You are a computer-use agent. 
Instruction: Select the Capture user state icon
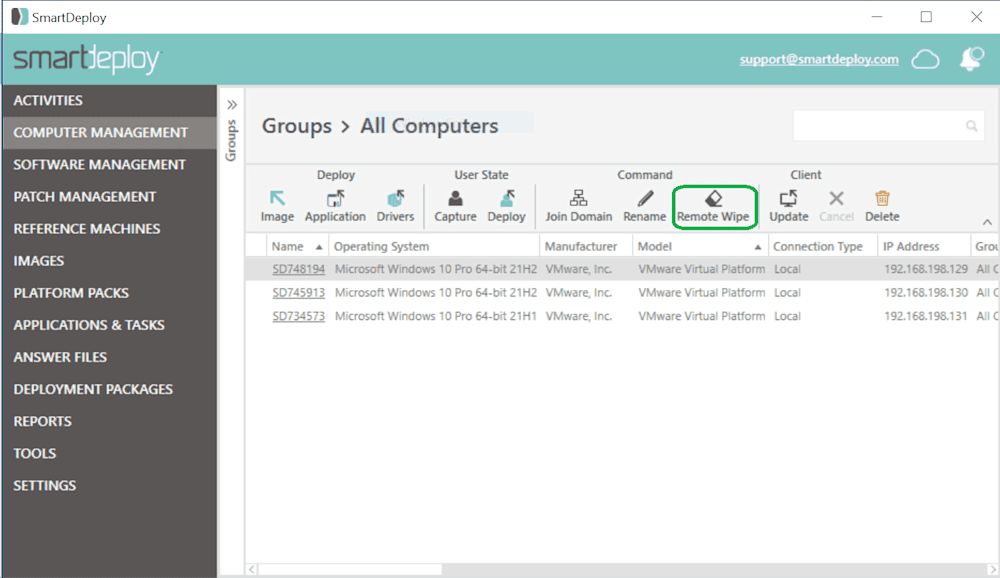tap(455, 205)
